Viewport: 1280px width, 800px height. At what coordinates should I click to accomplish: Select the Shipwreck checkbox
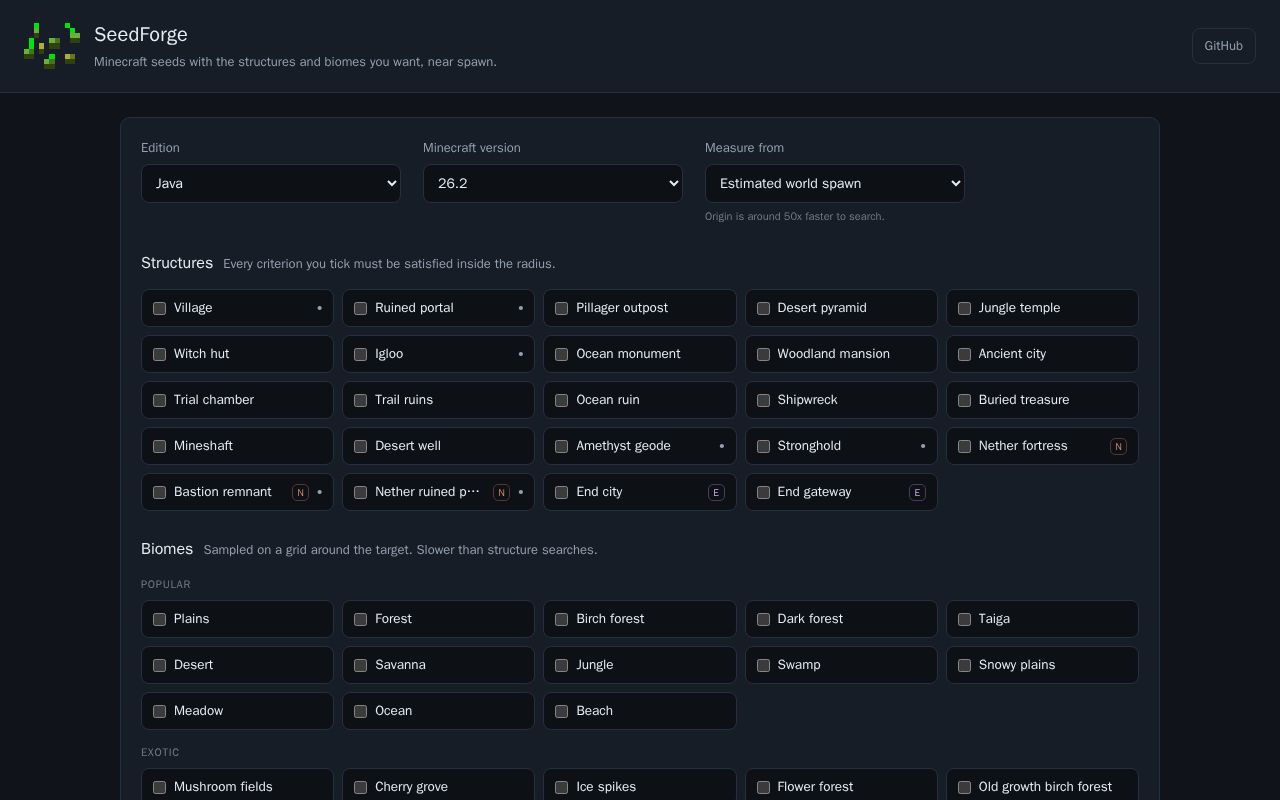coord(763,400)
